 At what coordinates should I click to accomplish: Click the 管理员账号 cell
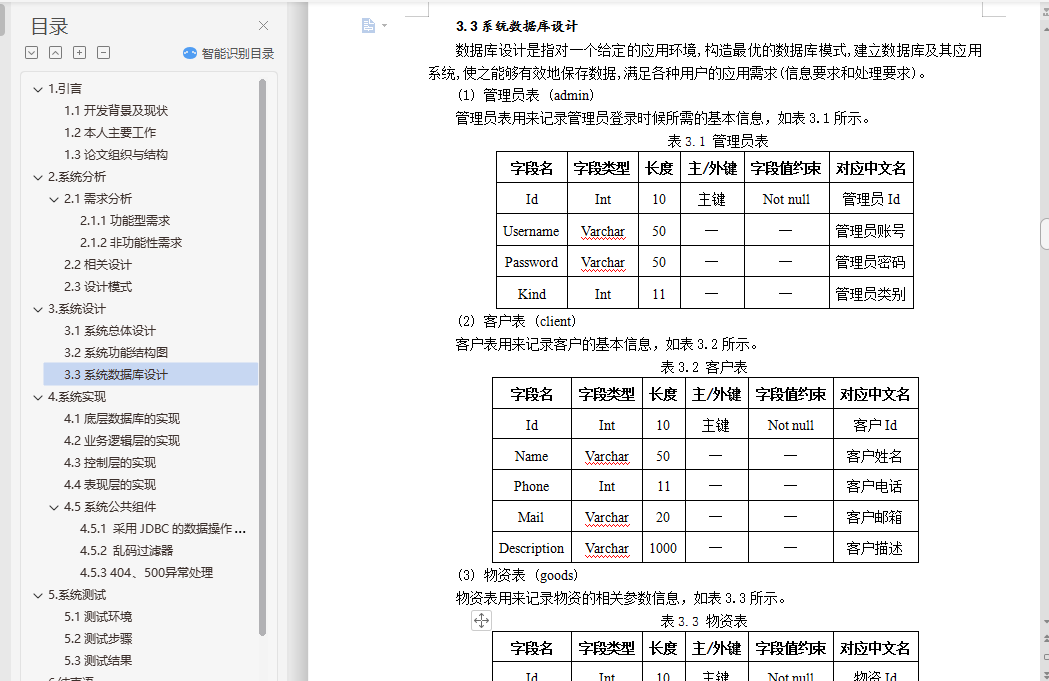point(870,231)
